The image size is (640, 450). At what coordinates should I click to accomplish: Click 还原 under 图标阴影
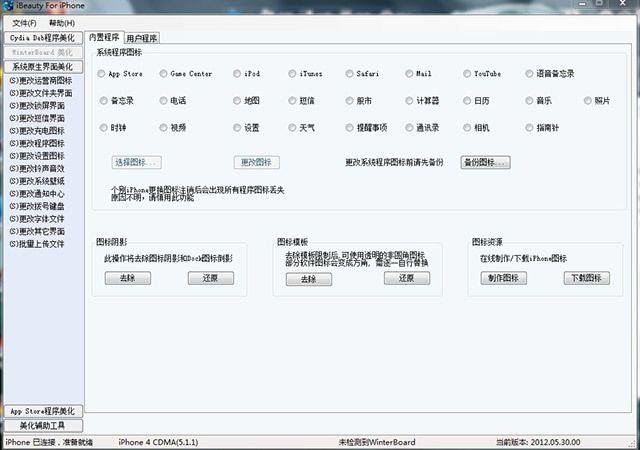click(x=211, y=278)
